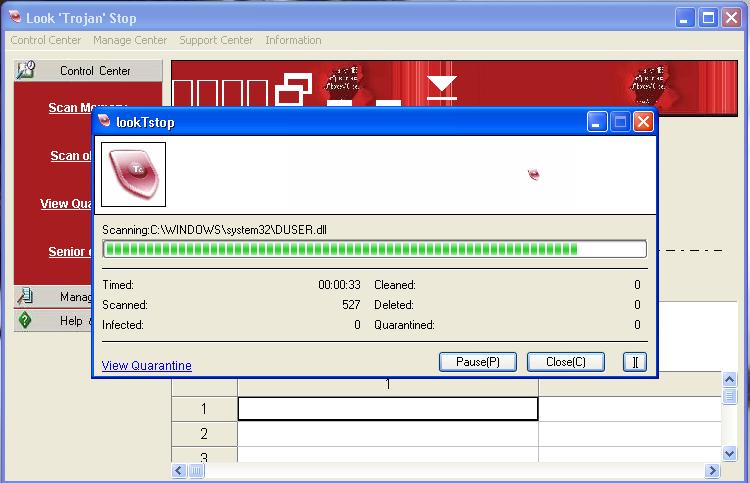
Task: Click the Look 'Trojan' Stop title icon
Action: (x=15, y=18)
